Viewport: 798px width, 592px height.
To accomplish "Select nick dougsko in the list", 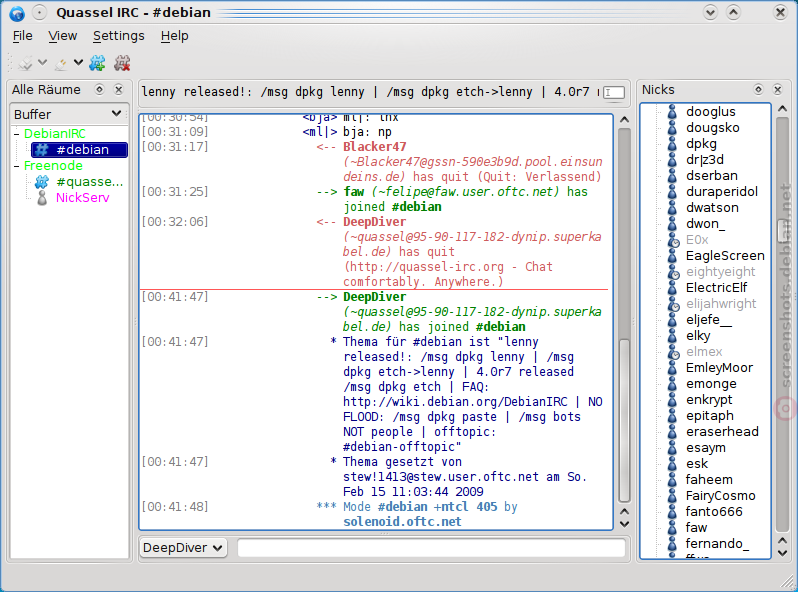I will (712, 128).
